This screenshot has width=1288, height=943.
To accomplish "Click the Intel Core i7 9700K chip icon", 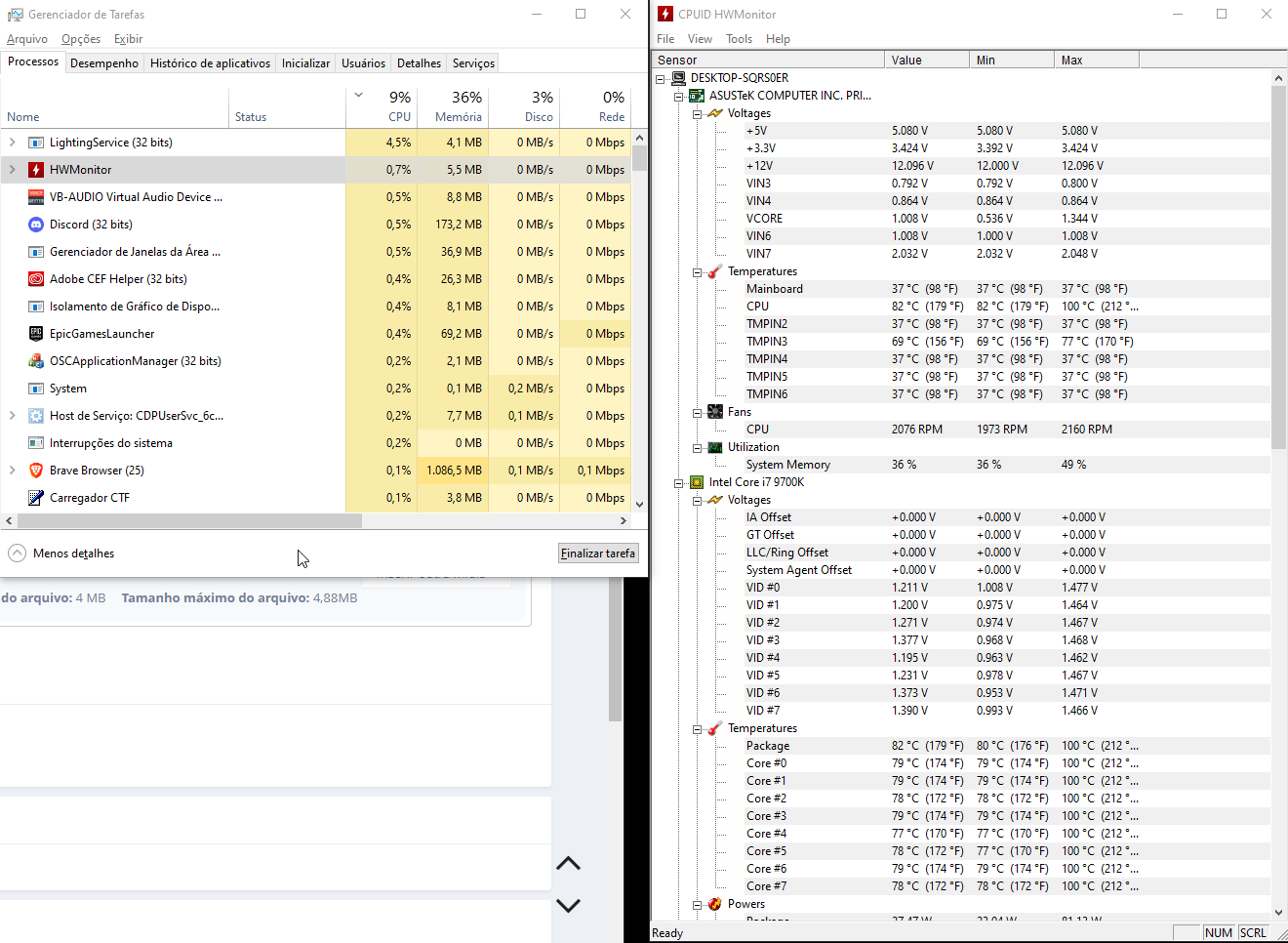I will click(697, 482).
